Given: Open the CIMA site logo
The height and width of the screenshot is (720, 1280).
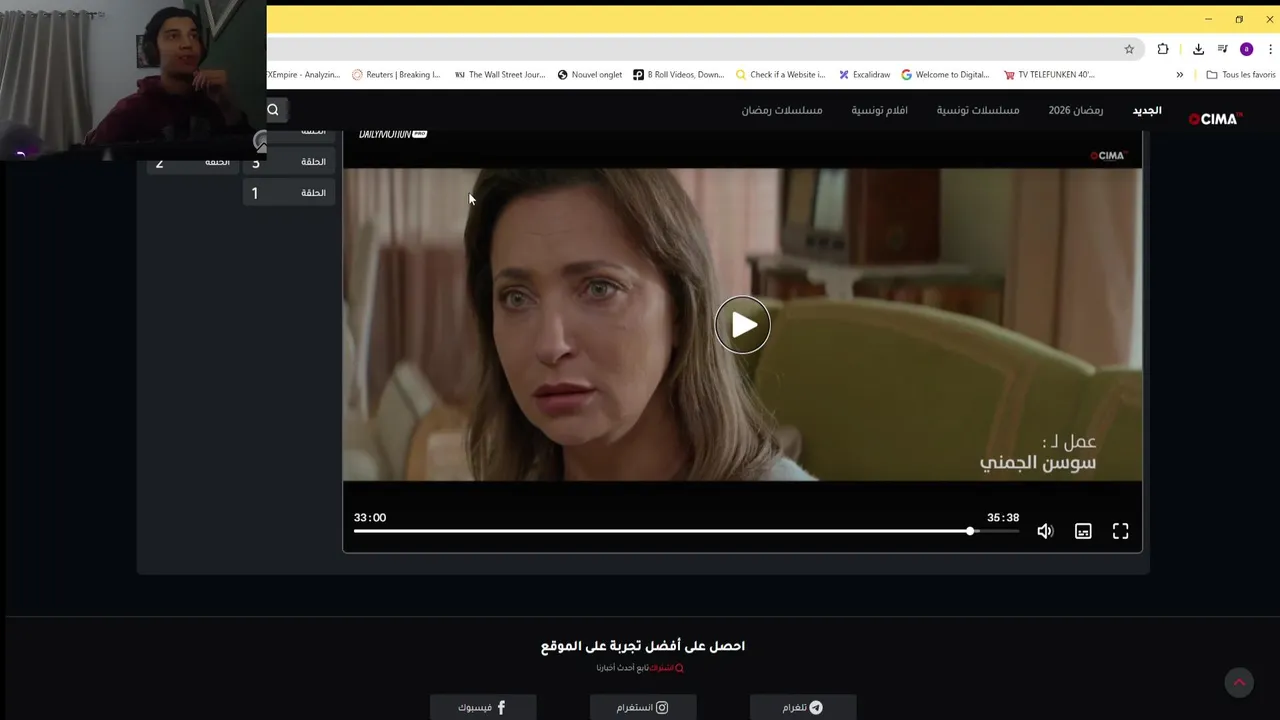Looking at the screenshot, I should coord(1215,119).
